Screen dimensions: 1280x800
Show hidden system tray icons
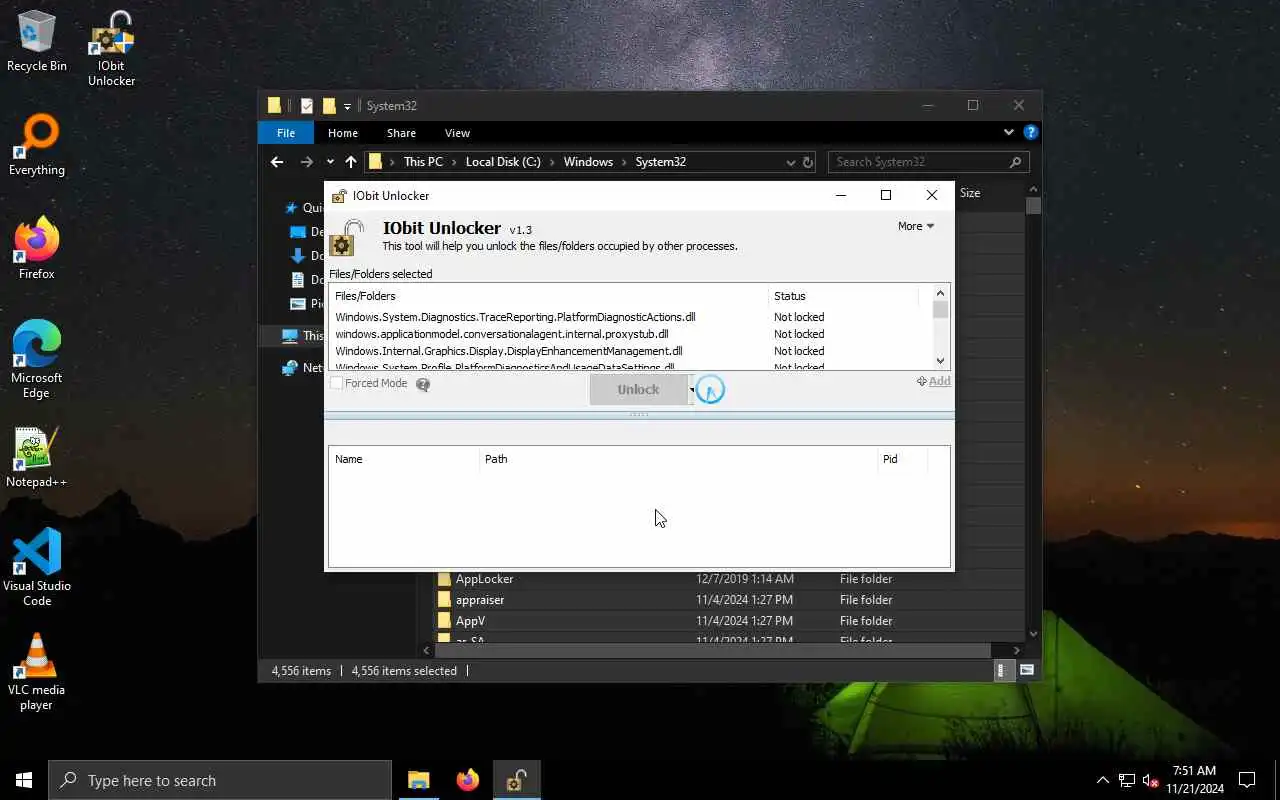coord(1103,780)
